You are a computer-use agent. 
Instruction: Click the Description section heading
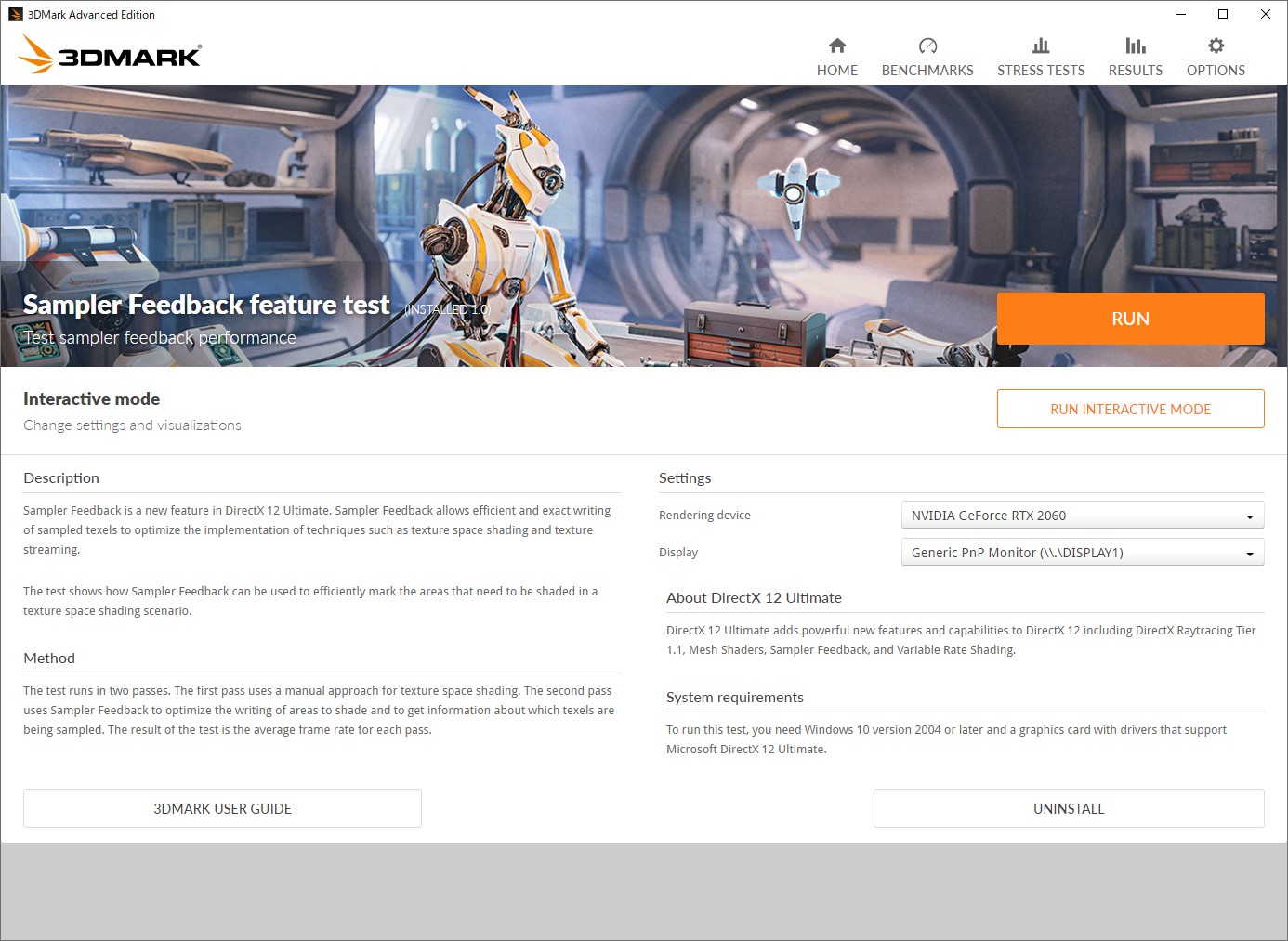[x=61, y=478]
